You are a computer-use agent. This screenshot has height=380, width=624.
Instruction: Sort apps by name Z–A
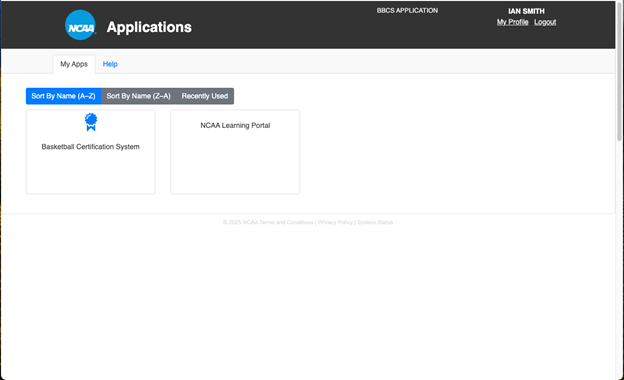pos(138,96)
